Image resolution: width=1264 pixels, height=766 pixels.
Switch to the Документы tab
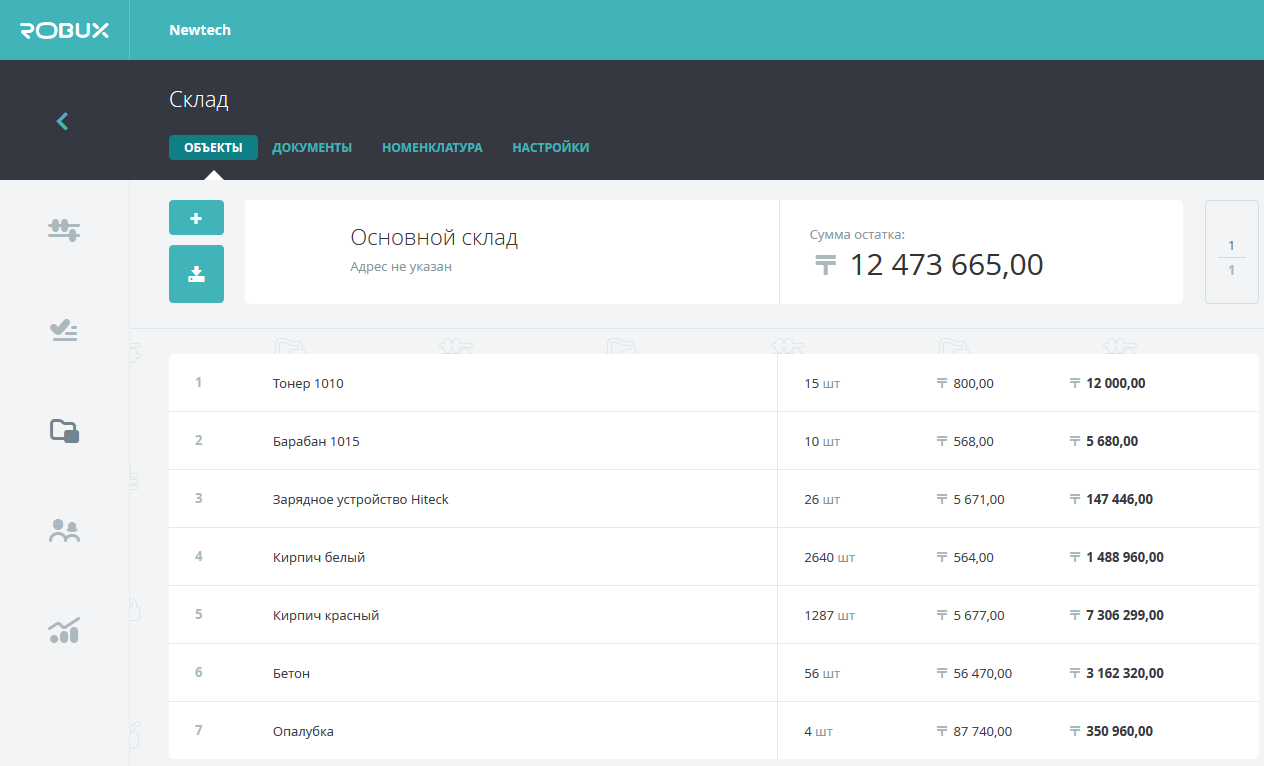tap(312, 148)
